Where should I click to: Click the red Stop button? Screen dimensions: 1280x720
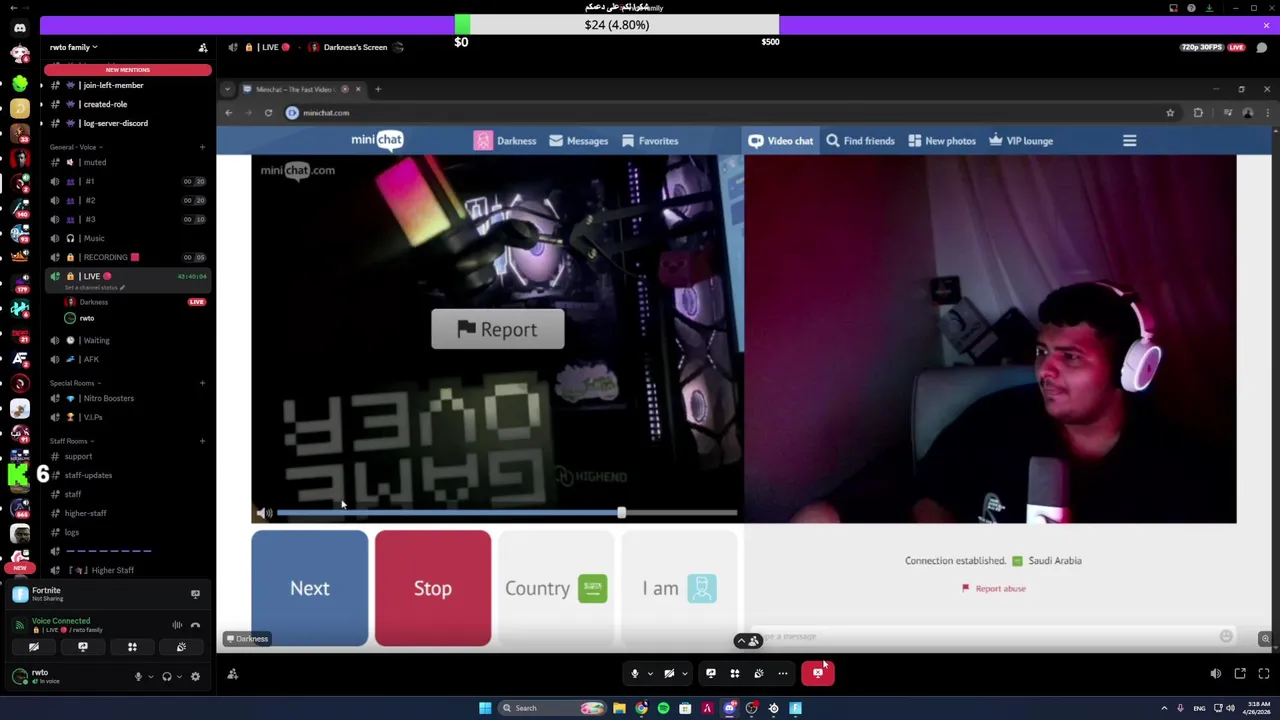[x=433, y=588]
